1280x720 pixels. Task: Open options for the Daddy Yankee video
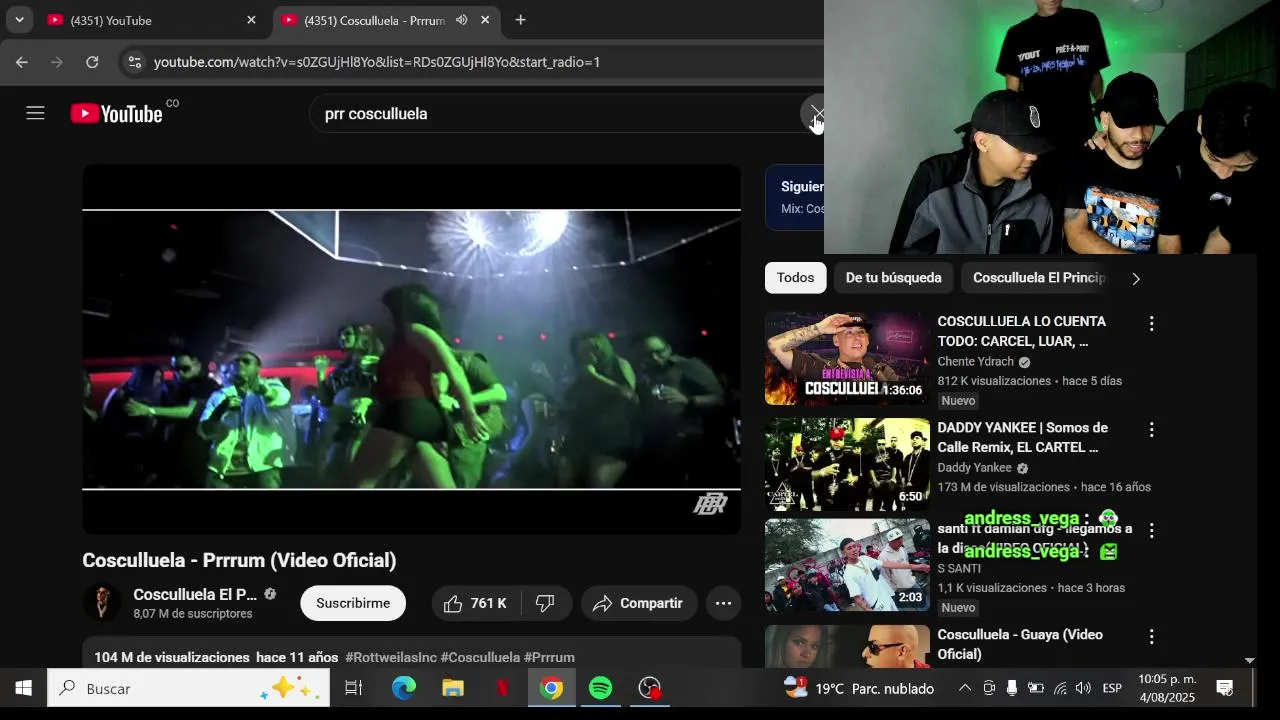(x=1151, y=430)
